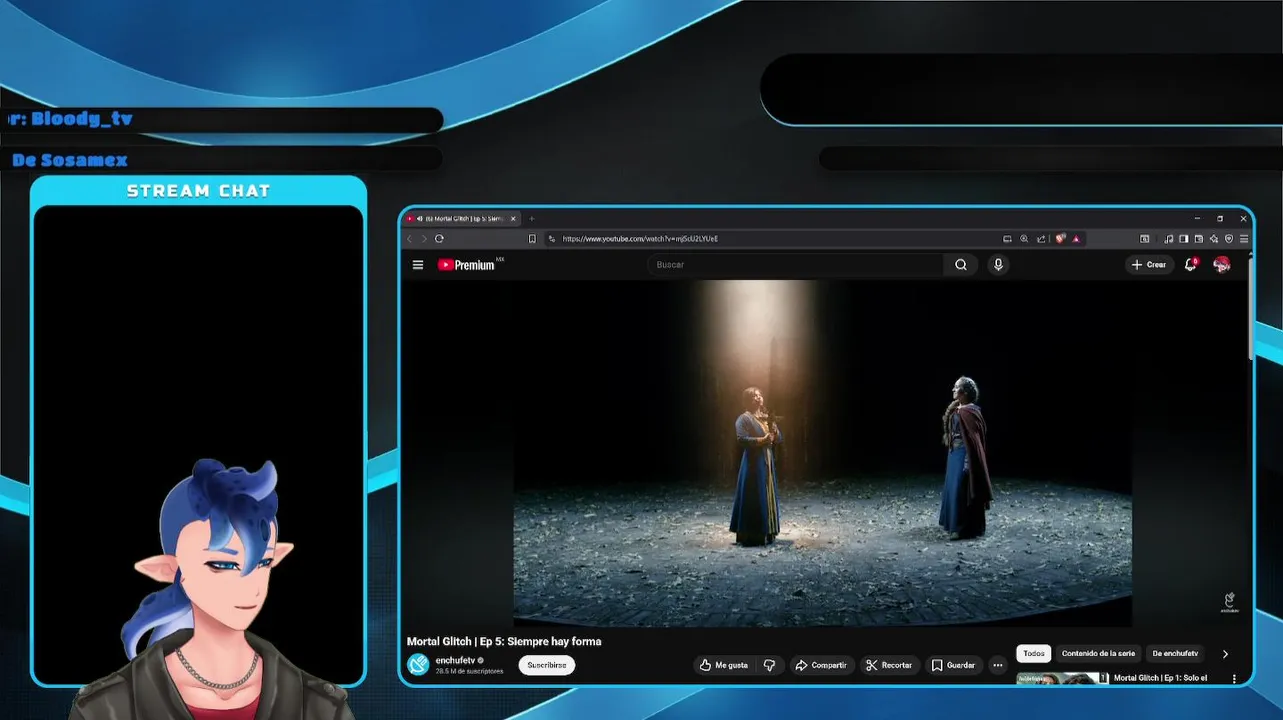The image size is (1283, 720).
Task: Click the enchufetv watermark on video
Action: (1229, 602)
